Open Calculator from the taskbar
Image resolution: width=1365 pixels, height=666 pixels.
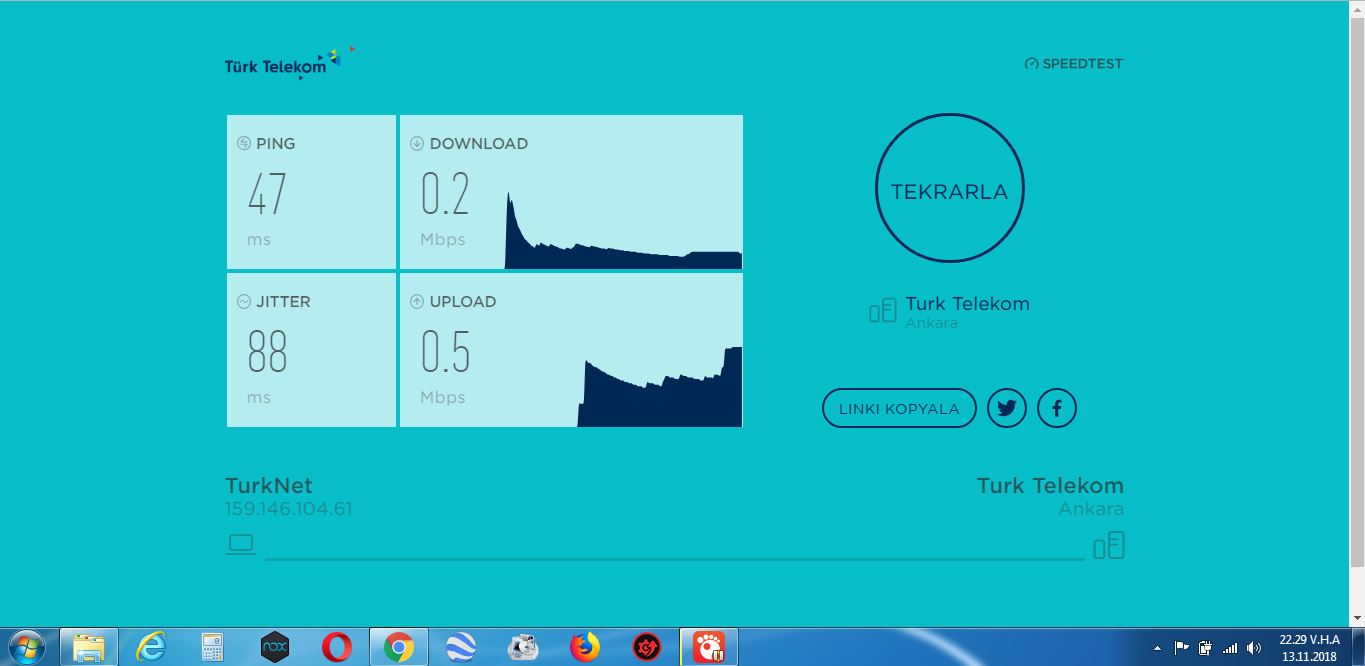pyautogui.click(x=212, y=647)
